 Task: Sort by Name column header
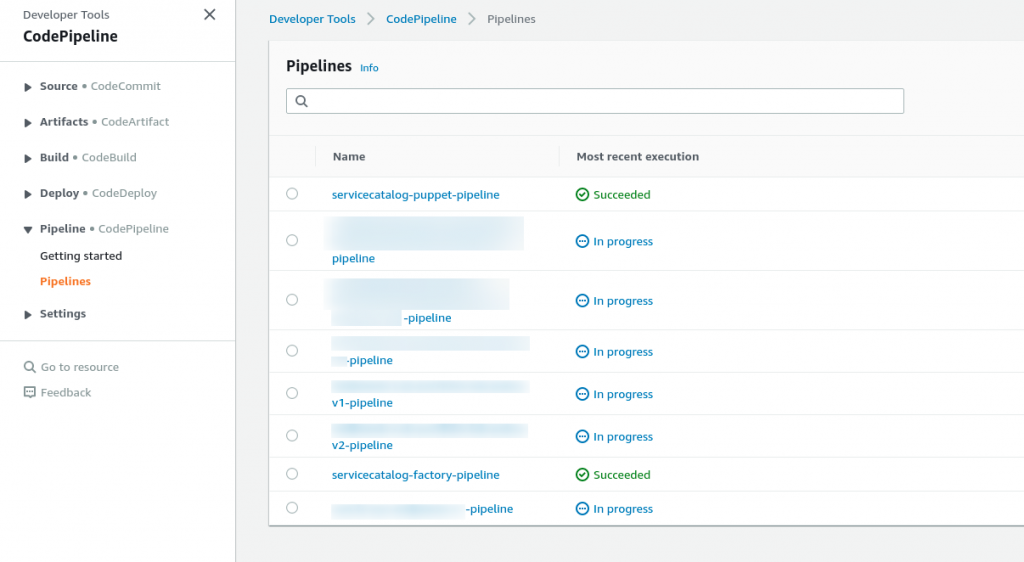click(349, 157)
